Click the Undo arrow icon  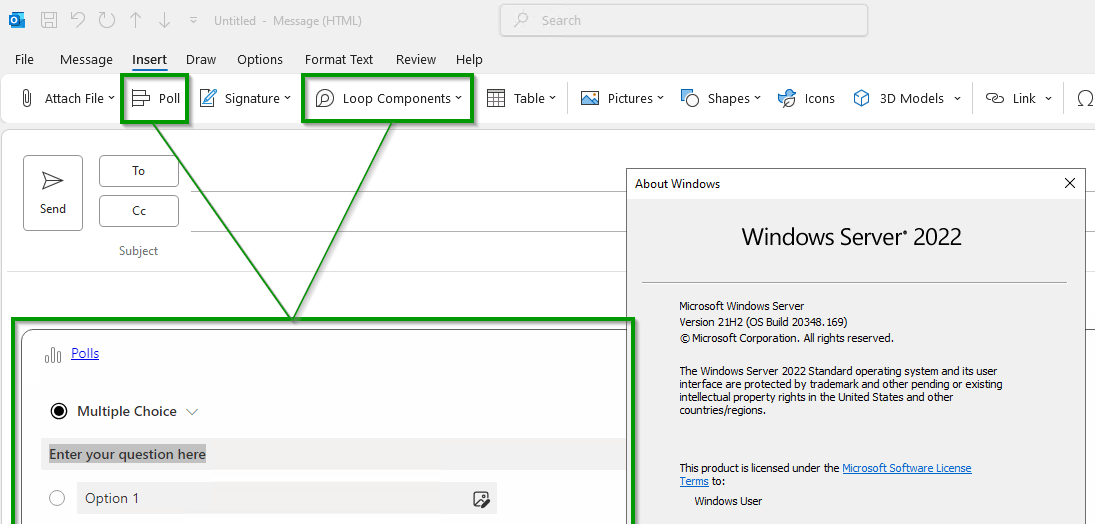[x=78, y=20]
